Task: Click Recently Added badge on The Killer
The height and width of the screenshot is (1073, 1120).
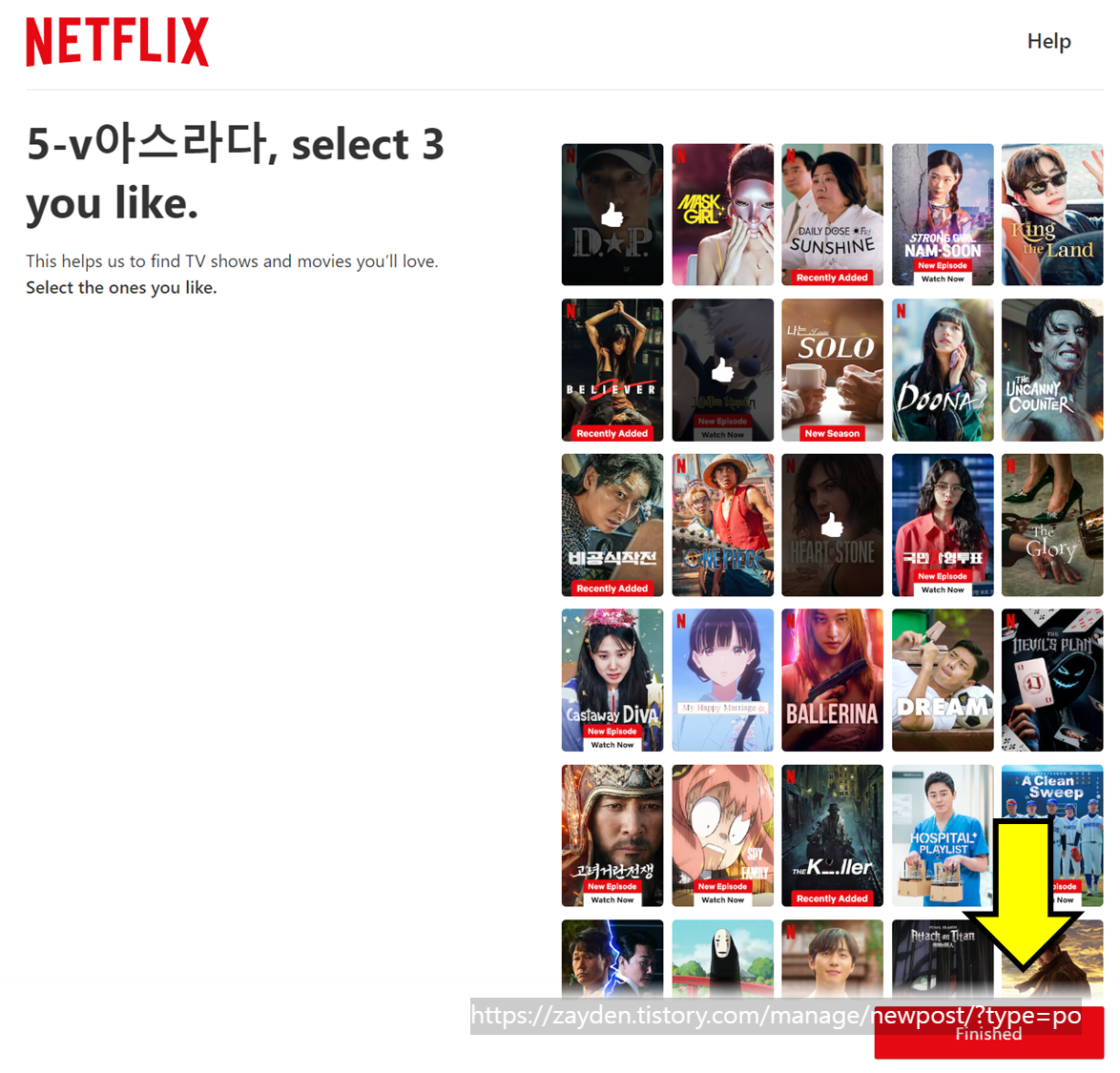Action: (832, 898)
